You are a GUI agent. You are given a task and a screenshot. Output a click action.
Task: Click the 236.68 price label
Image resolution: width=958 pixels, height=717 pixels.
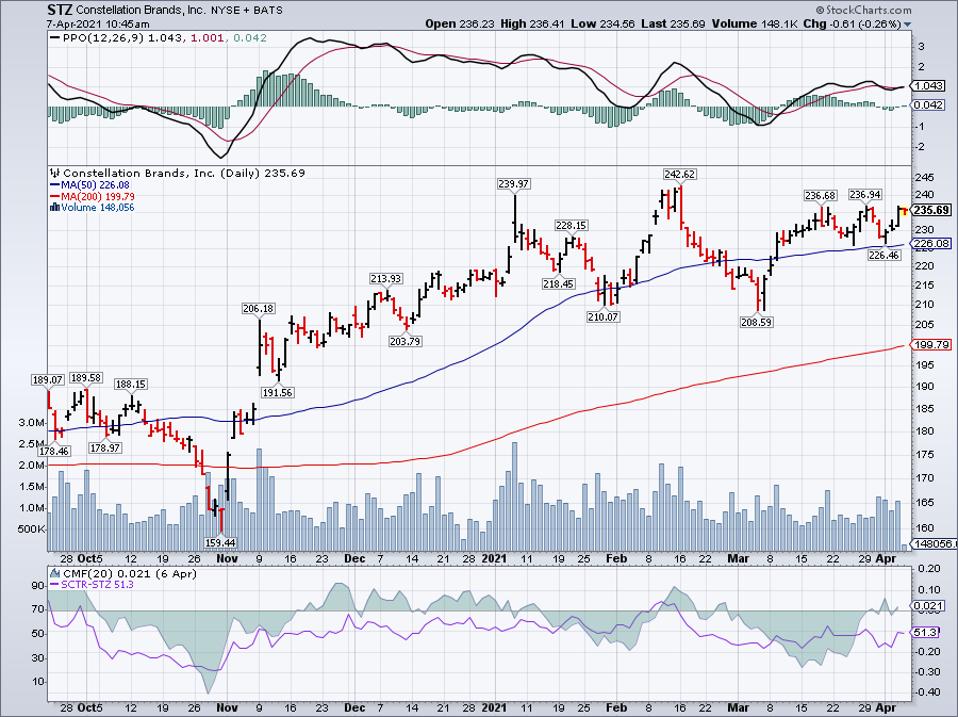tap(820, 195)
